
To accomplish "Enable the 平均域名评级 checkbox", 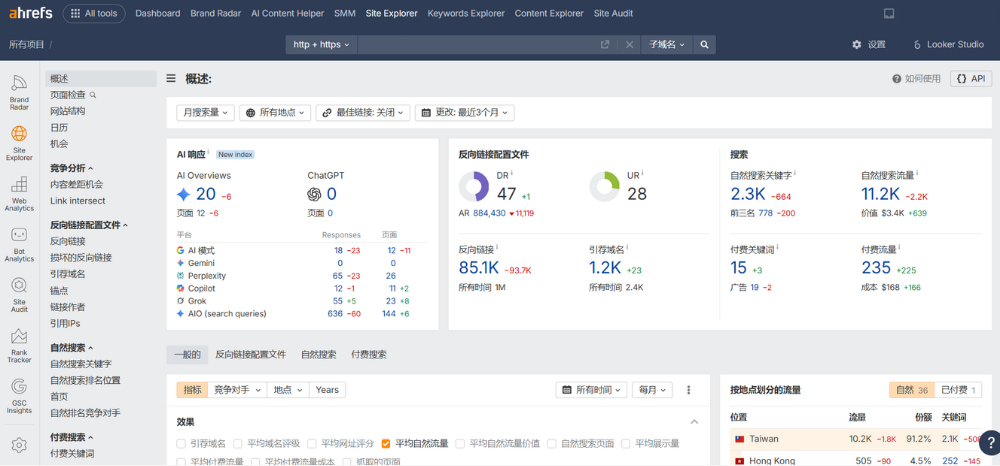I will [237, 443].
